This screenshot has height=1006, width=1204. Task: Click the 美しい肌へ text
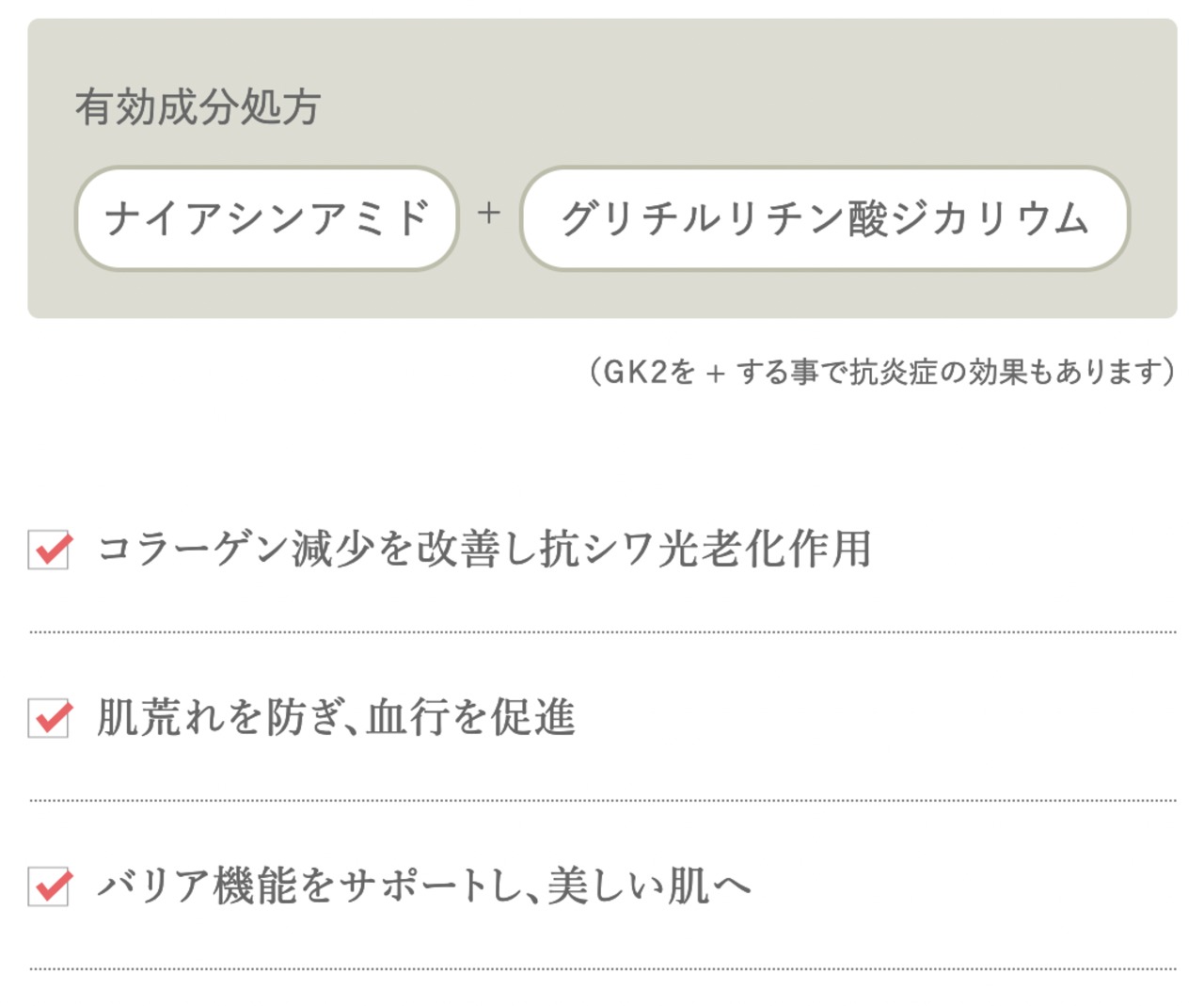pyautogui.click(x=649, y=886)
